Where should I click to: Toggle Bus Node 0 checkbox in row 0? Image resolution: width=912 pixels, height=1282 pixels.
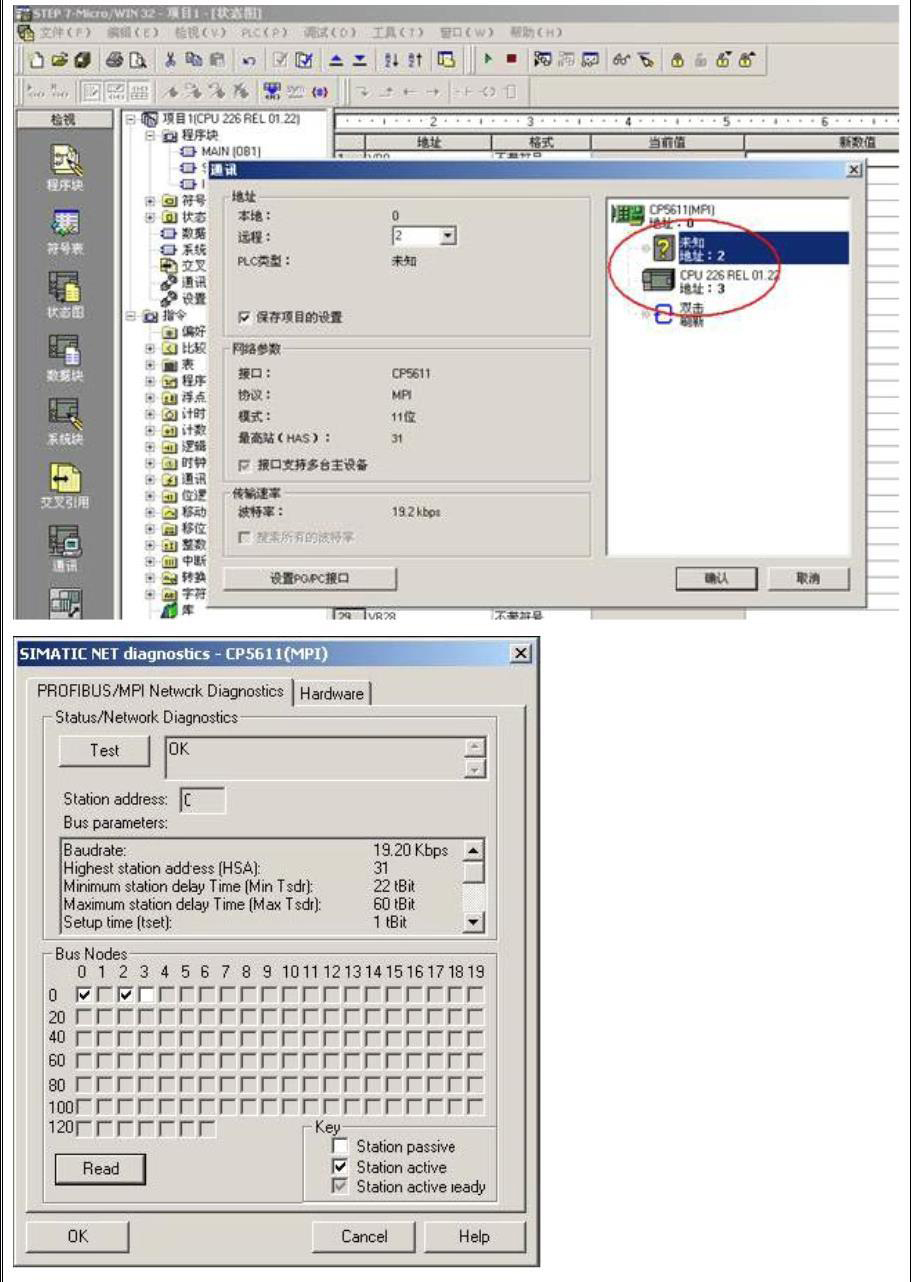[85, 995]
